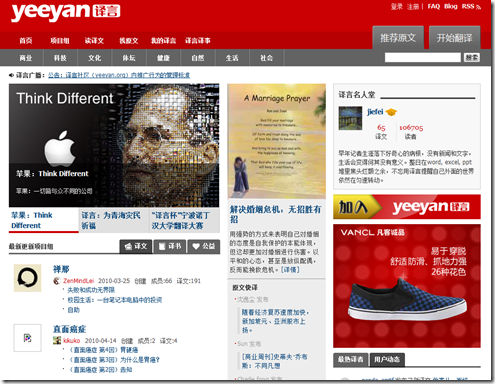The width and height of the screenshot is (495, 384).
Task: Click the 开始翻译 button
Action: (x=455, y=38)
